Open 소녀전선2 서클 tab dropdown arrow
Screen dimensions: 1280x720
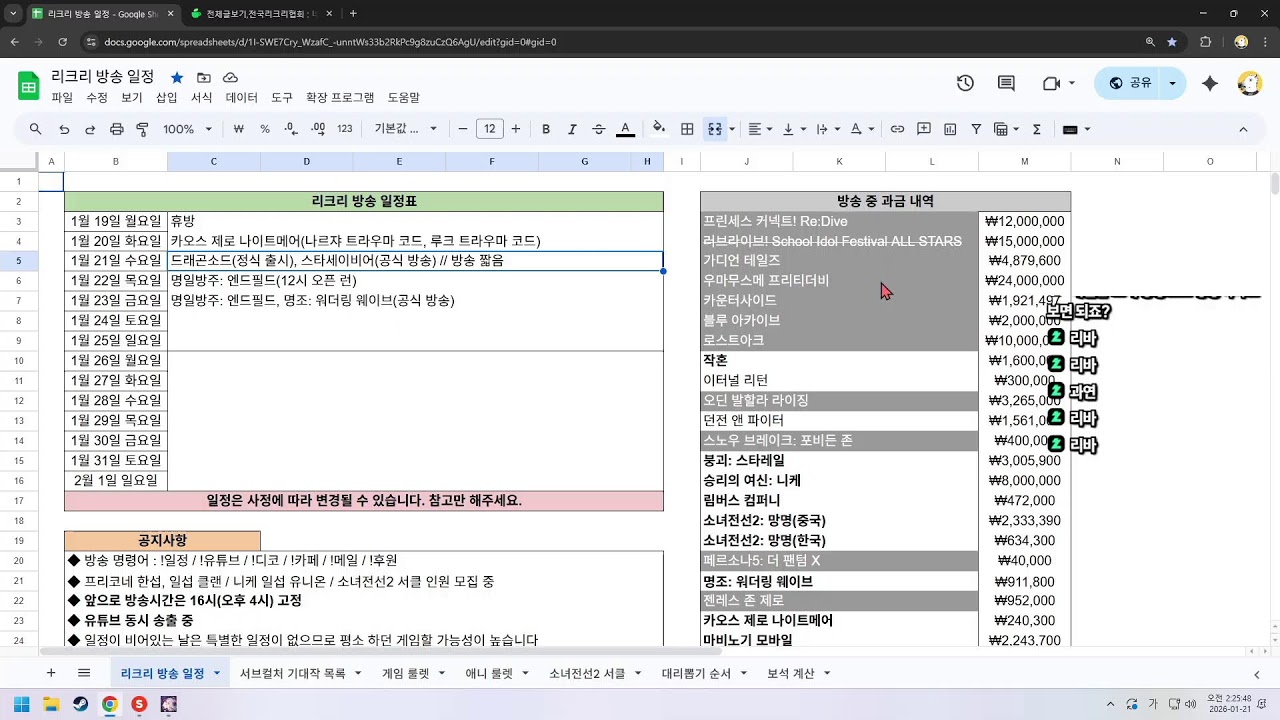tap(639, 674)
